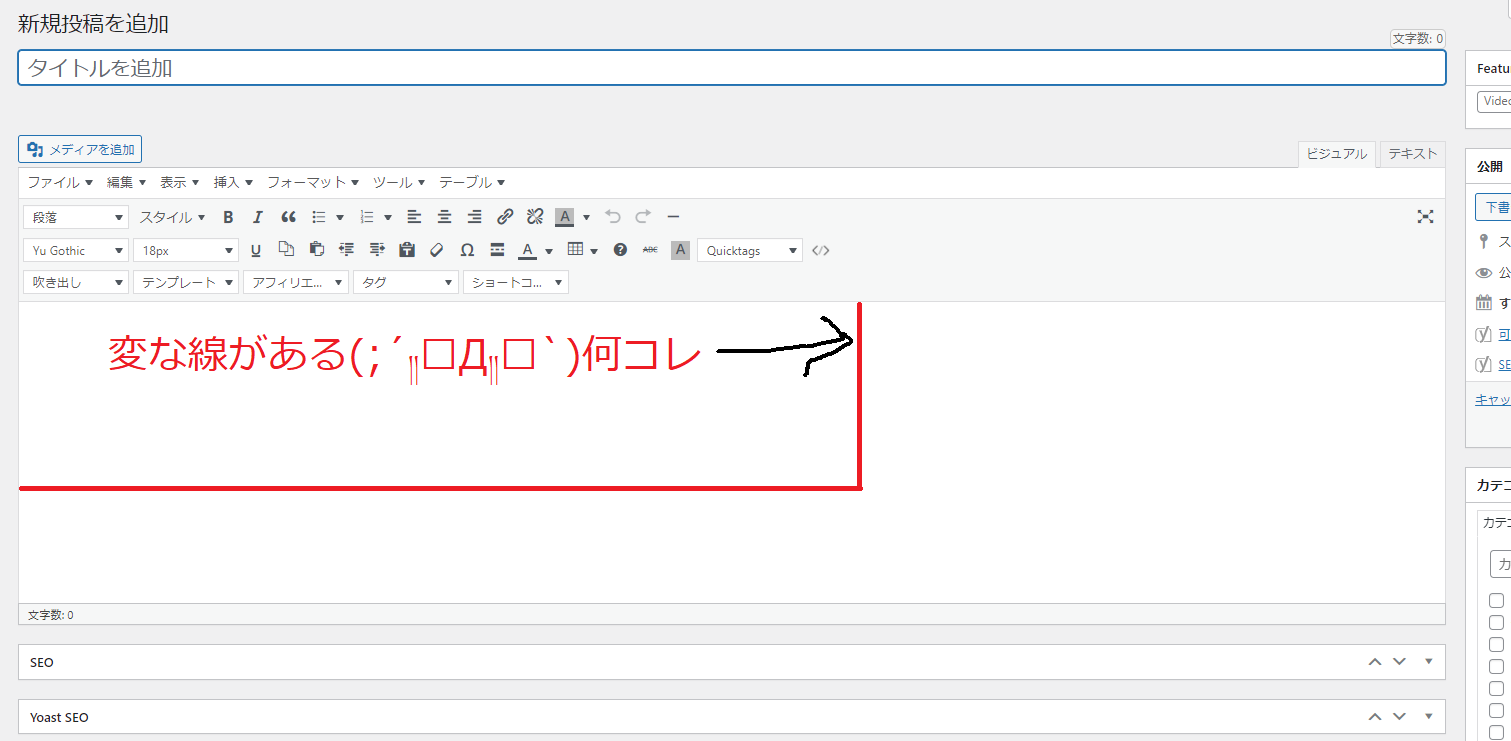Open the テーブル menu
The width and height of the screenshot is (1511, 741).
point(472,182)
